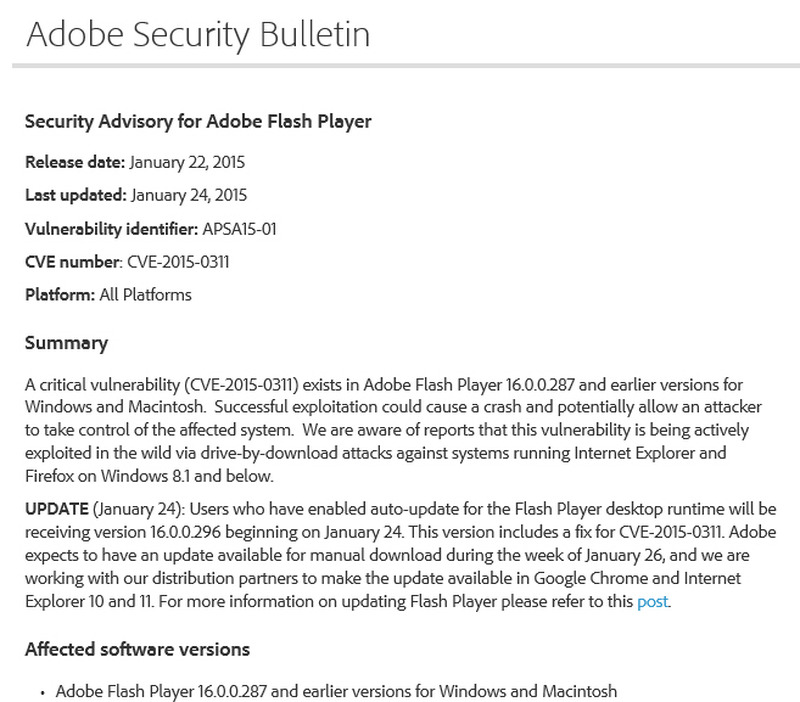Click the "Security Advisory for Adobe Flash Player" heading
The width and height of the screenshot is (800, 702).
click(x=198, y=122)
